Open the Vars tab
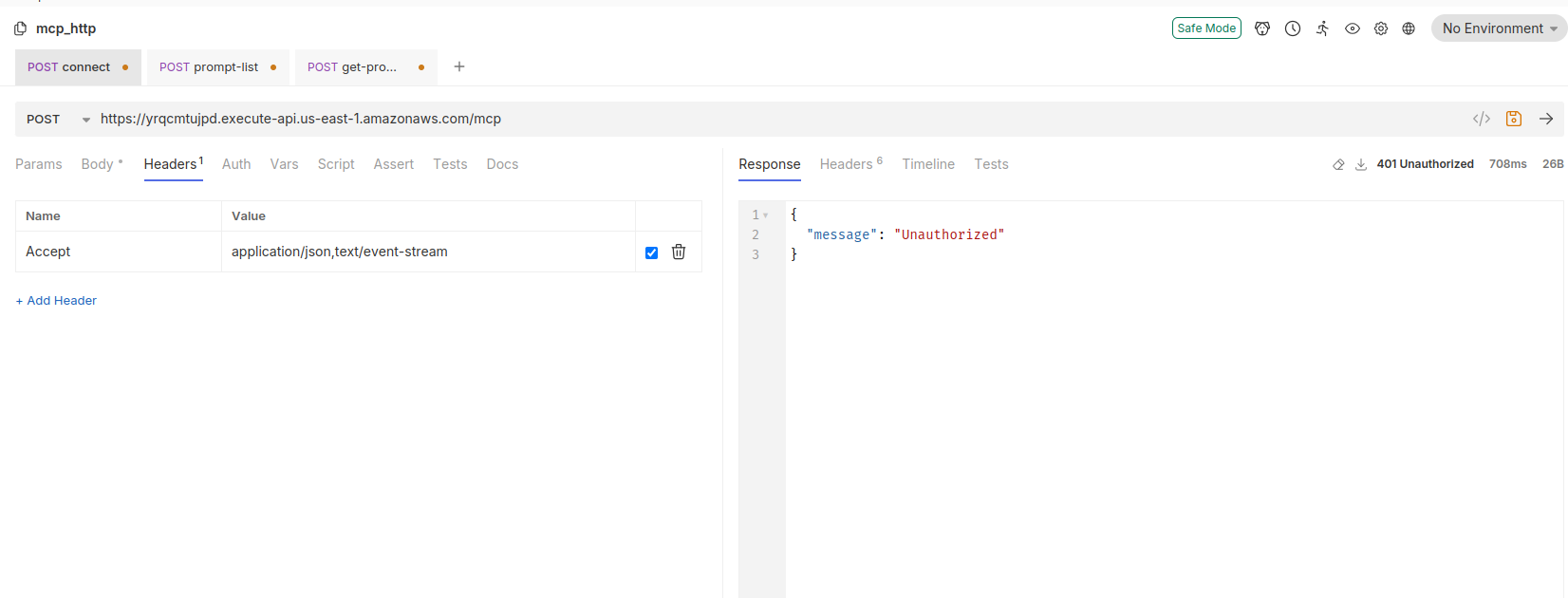The height and width of the screenshot is (598, 1568). [x=284, y=164]
